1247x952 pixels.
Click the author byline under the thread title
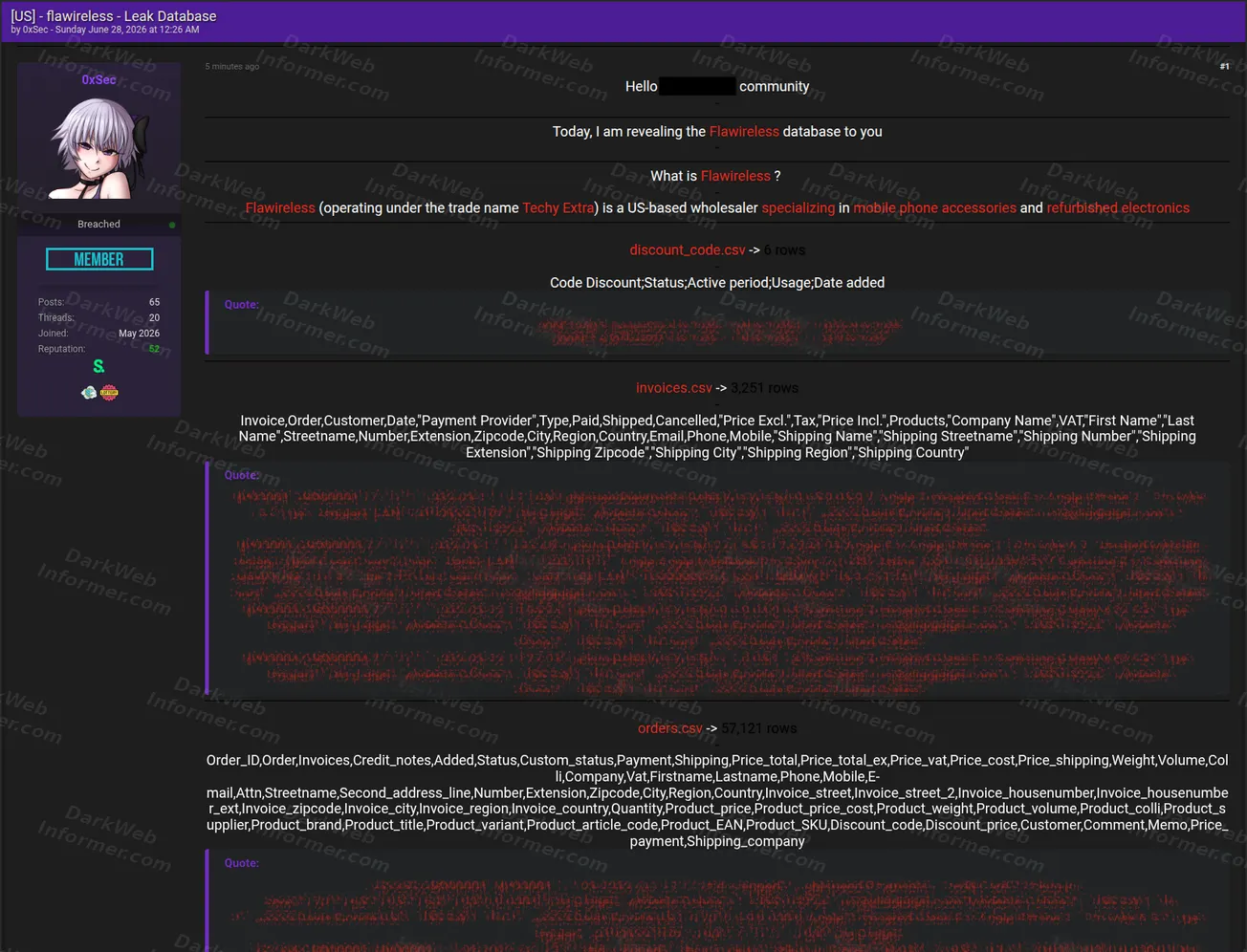click(105, 30)
